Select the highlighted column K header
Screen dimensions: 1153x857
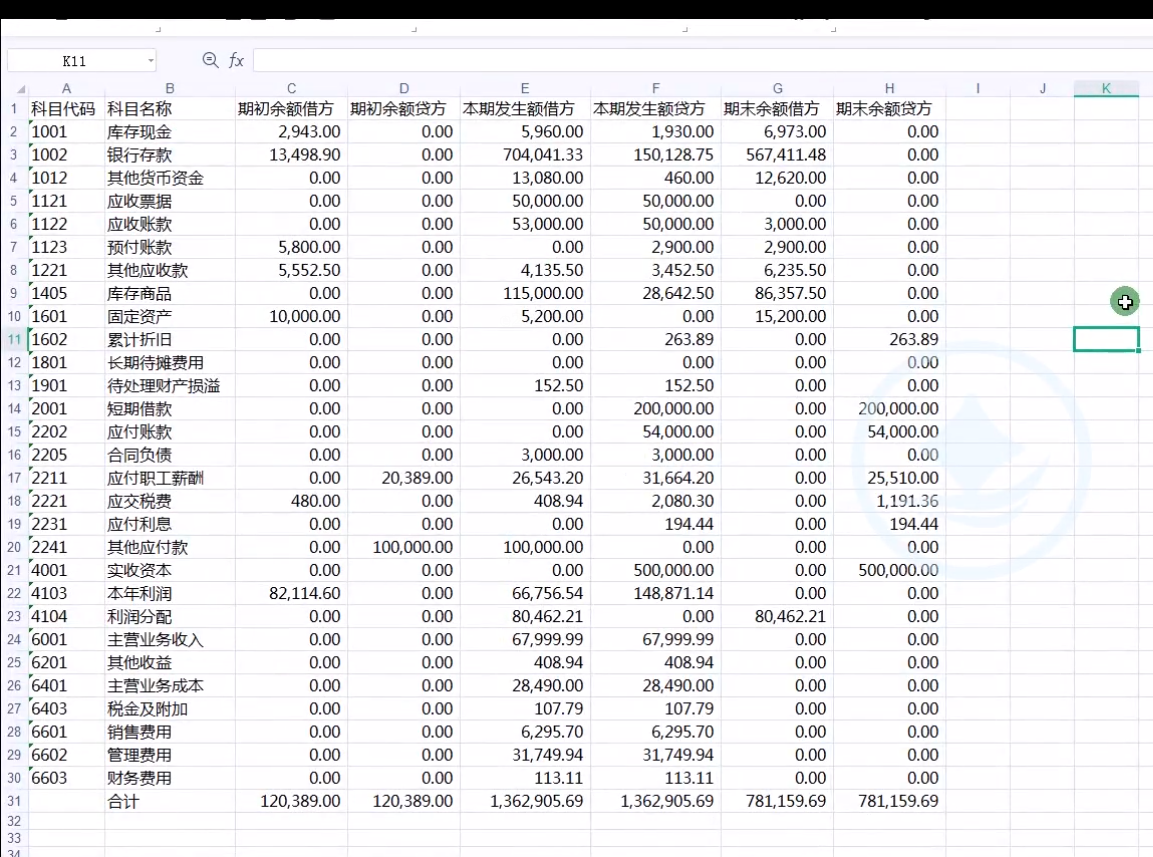[x=1106, y=89]
